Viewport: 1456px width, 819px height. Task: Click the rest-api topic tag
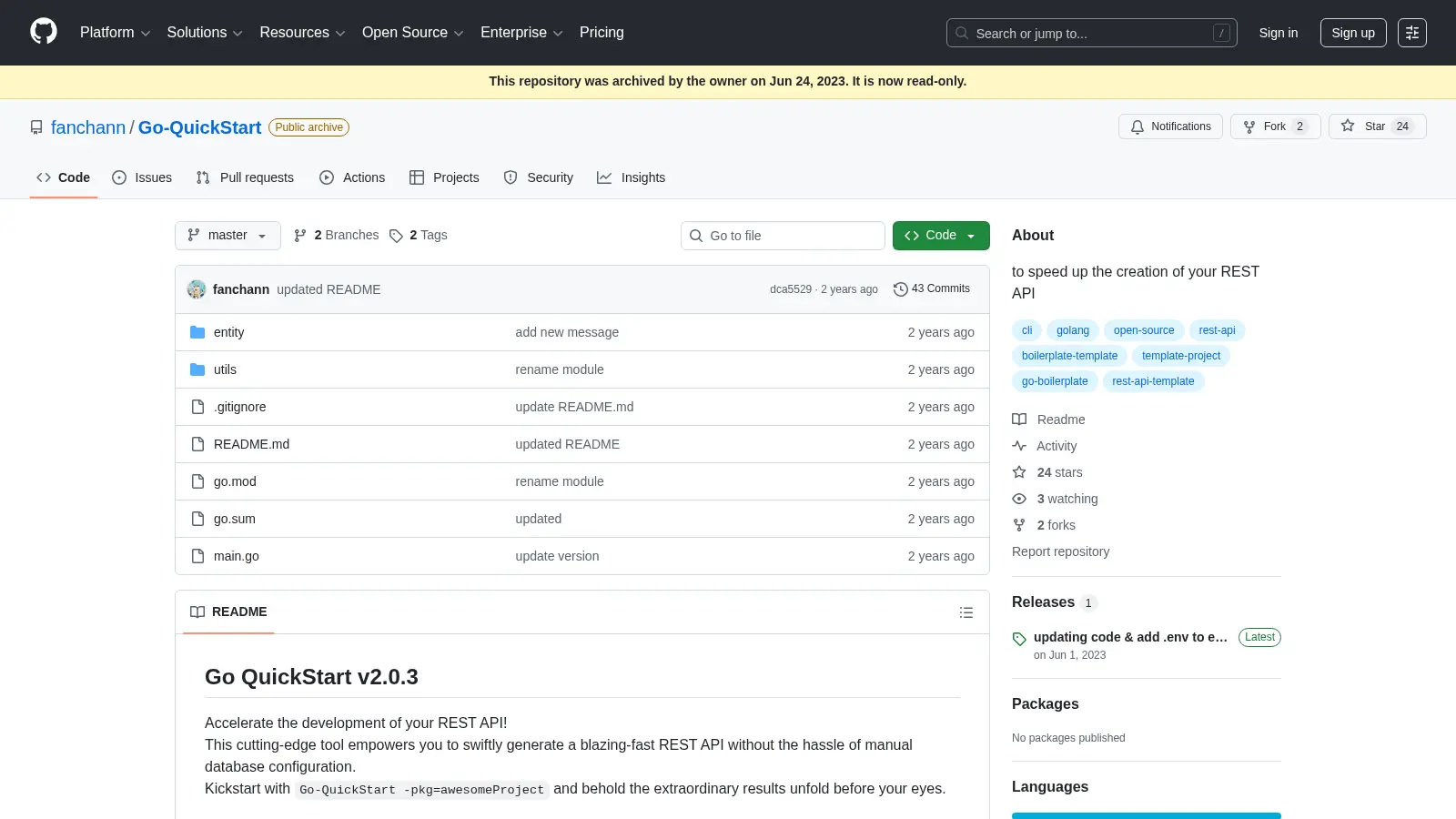pyautogui.click(x=1217, y=330)
